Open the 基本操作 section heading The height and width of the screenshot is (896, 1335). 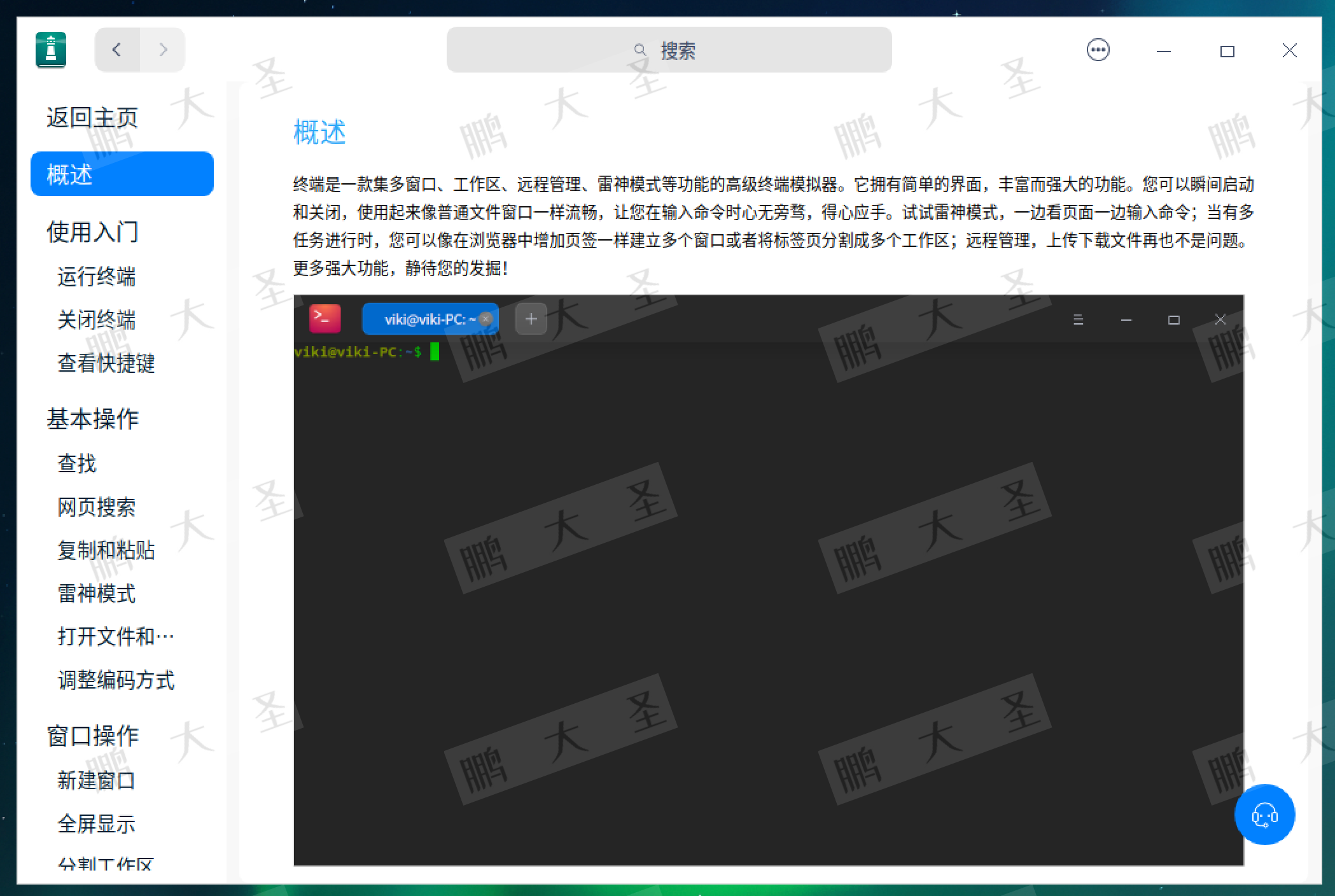(x=92, y=419)
